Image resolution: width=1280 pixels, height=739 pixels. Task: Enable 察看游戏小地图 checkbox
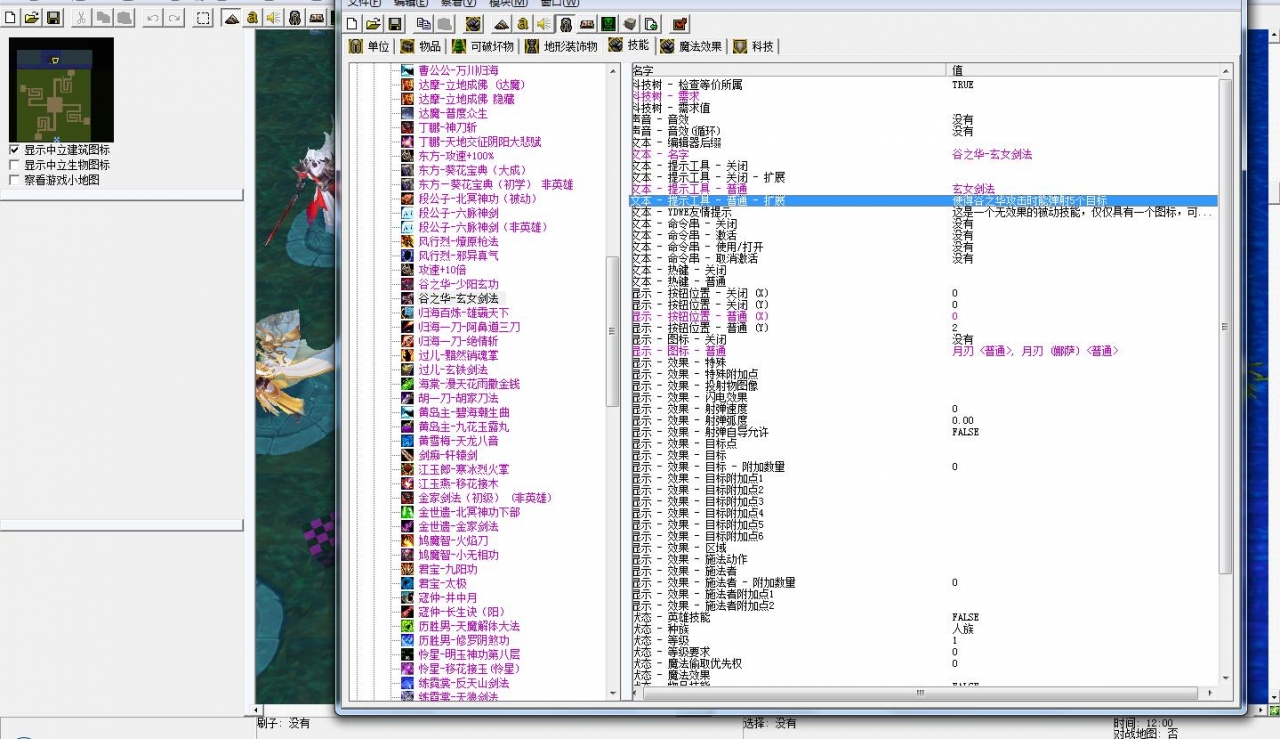pos(14,180)
